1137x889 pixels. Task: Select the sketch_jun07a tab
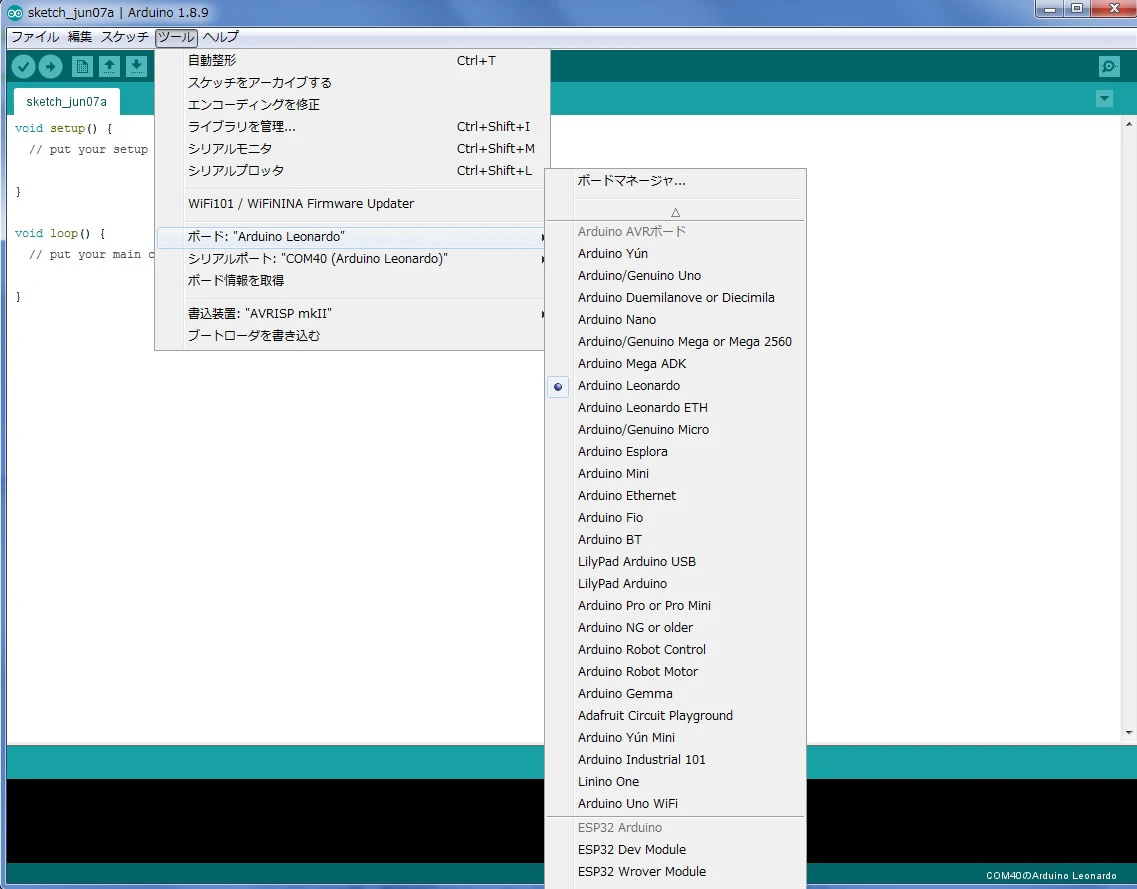point(66,102)
